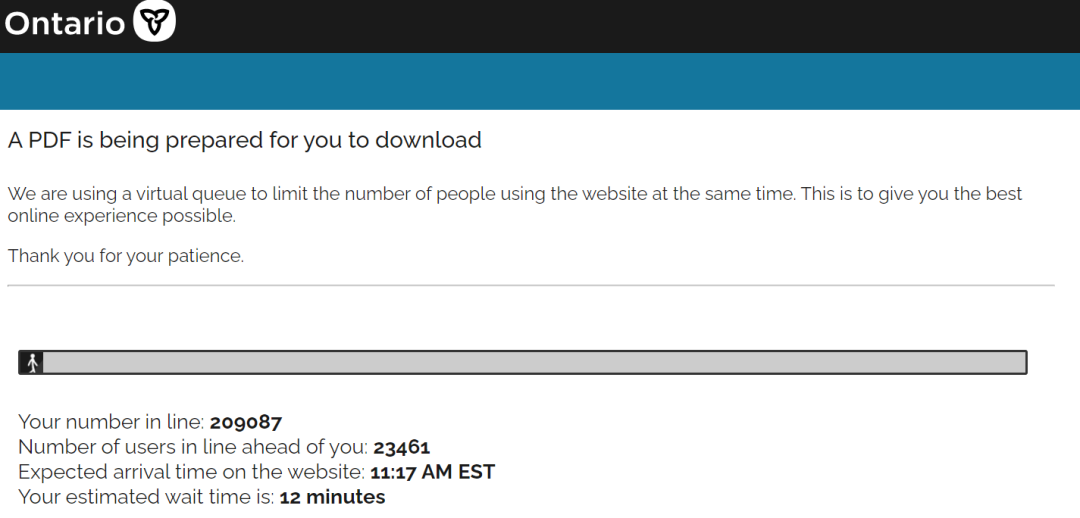Click the black Ontario header bar
The height and width of the screenshot is (518, 1080).
pos(540,26)
